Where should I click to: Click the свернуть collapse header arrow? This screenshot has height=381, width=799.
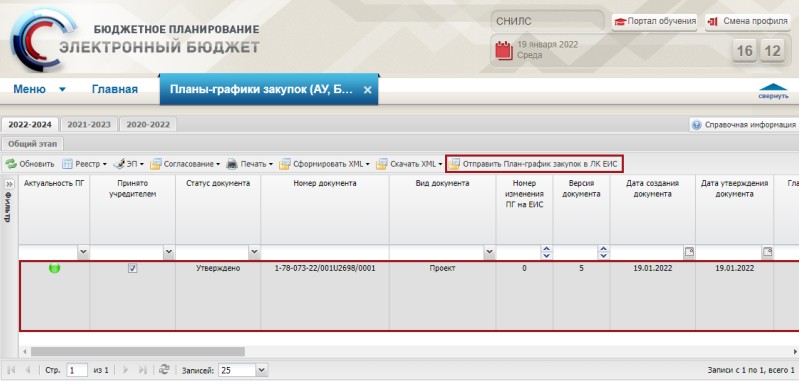pos(773,91)
